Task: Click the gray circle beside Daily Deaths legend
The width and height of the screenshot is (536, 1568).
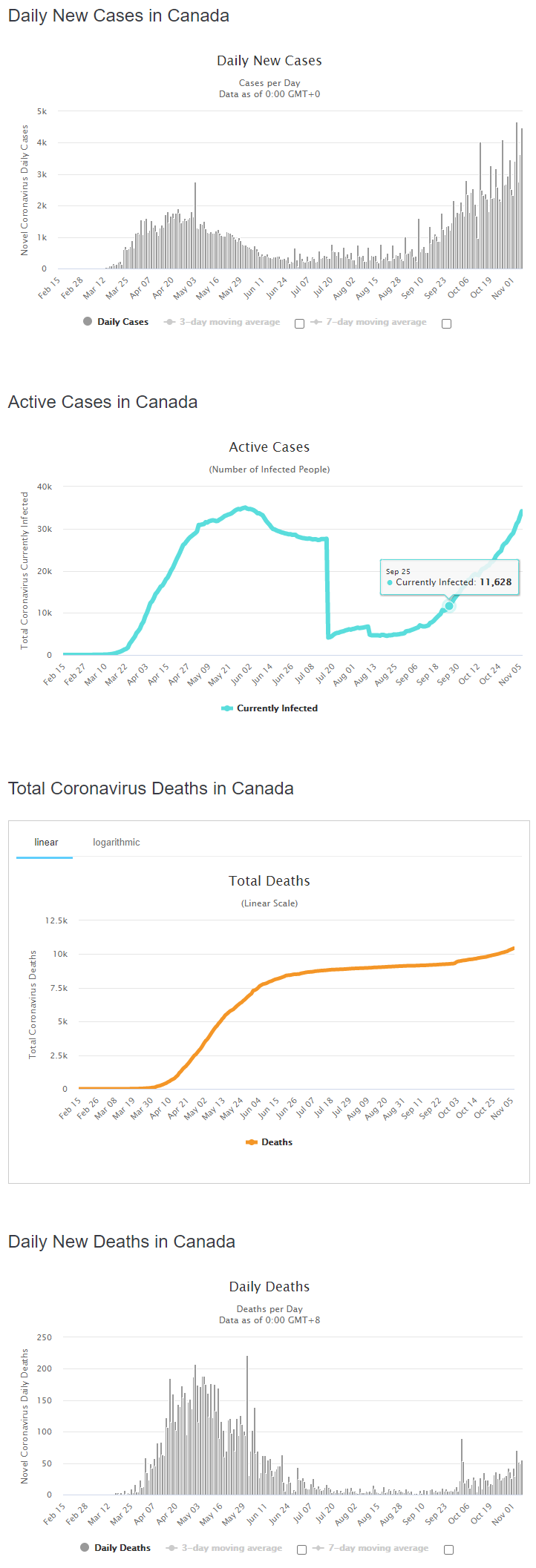Action: [x=85, y=1547]
